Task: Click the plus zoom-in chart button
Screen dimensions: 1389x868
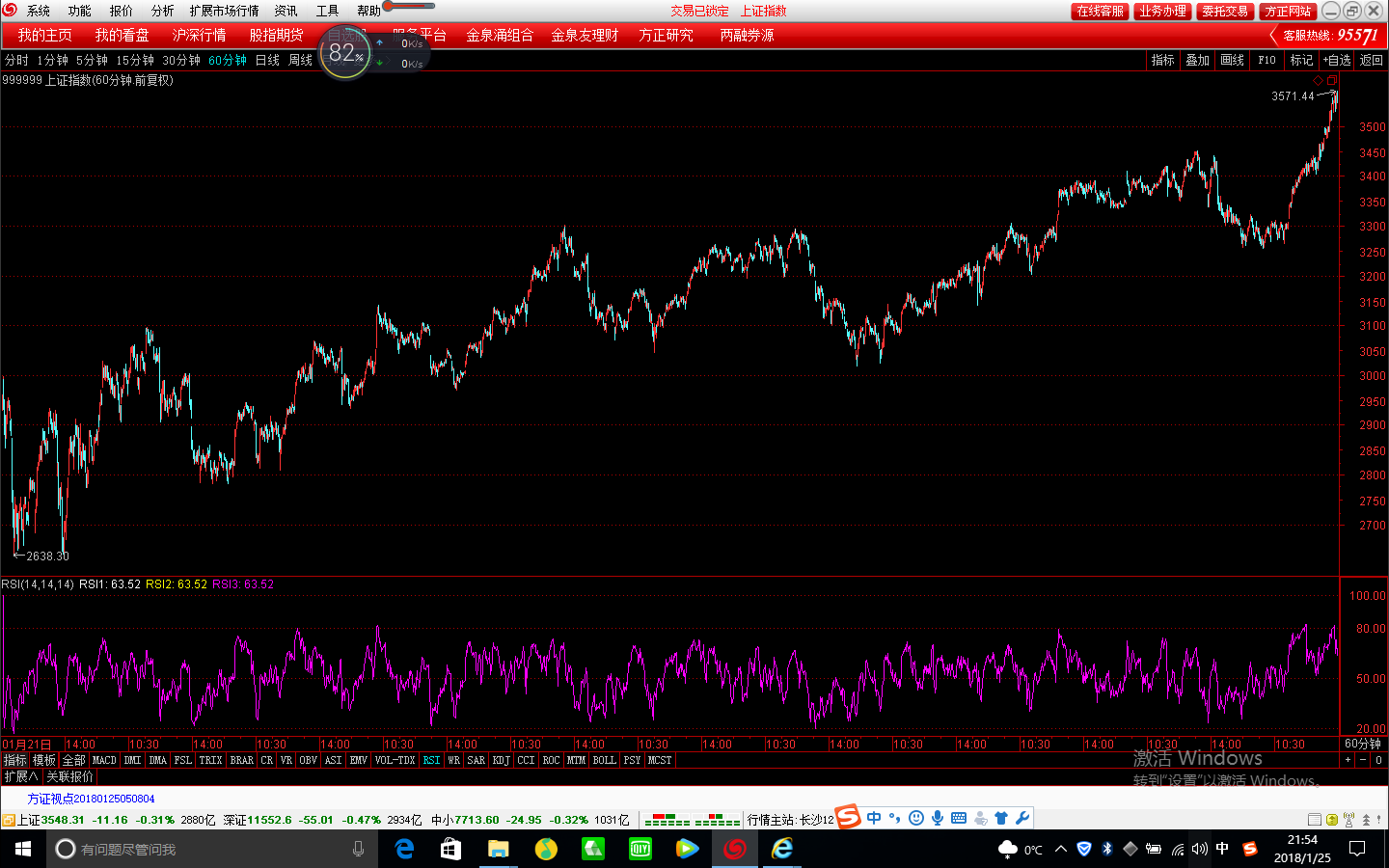Action: pyautogui.click(x=1348, y=760)
